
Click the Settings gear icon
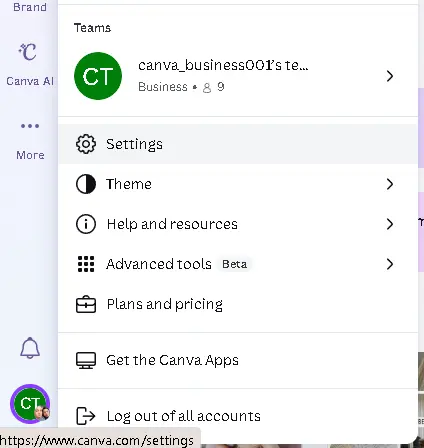[x=86, y=144]
